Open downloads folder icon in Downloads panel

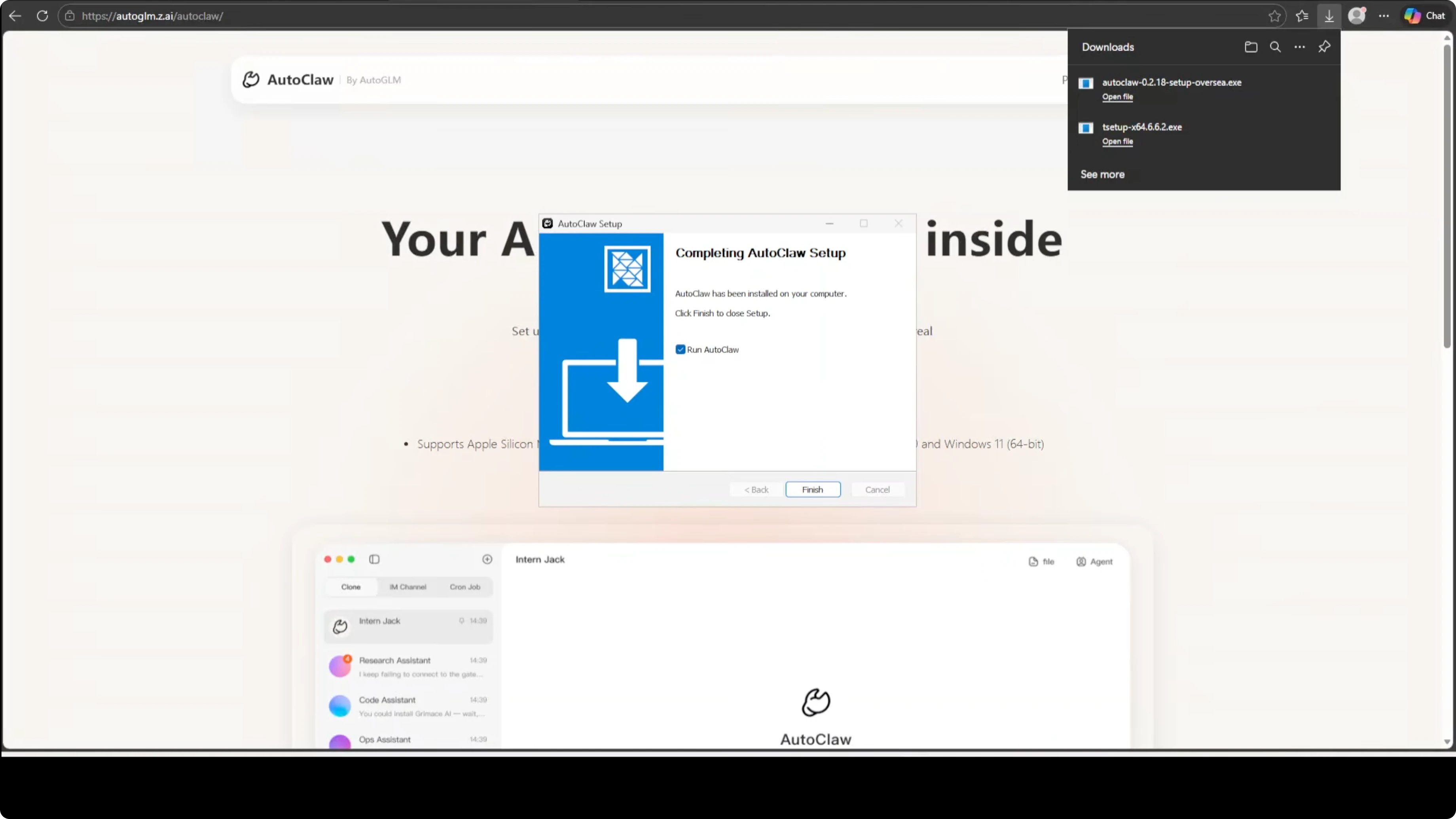pyautogui.click(x=1251, y=47)
